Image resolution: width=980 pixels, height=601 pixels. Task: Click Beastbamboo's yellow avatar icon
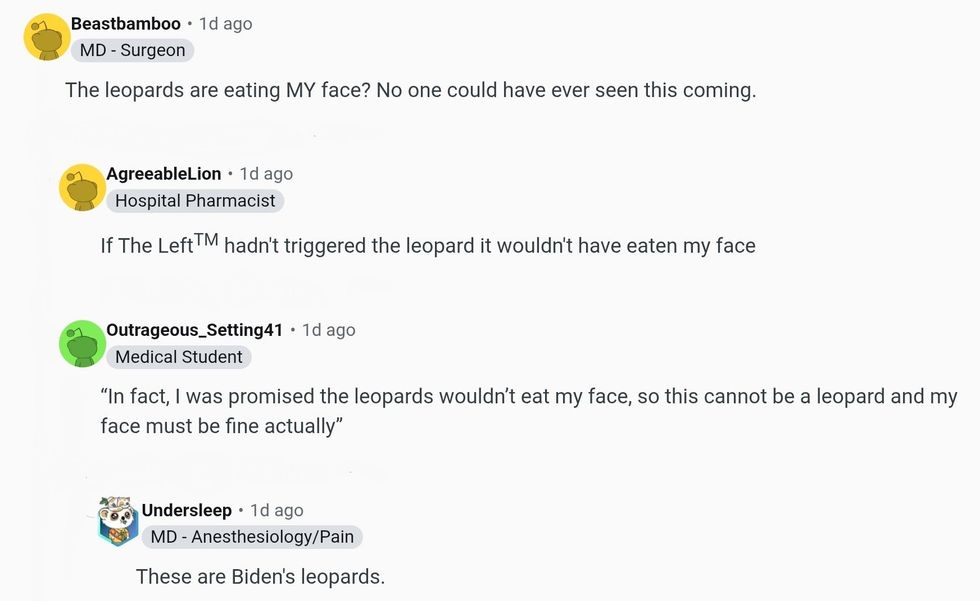(x=45, y=37)
